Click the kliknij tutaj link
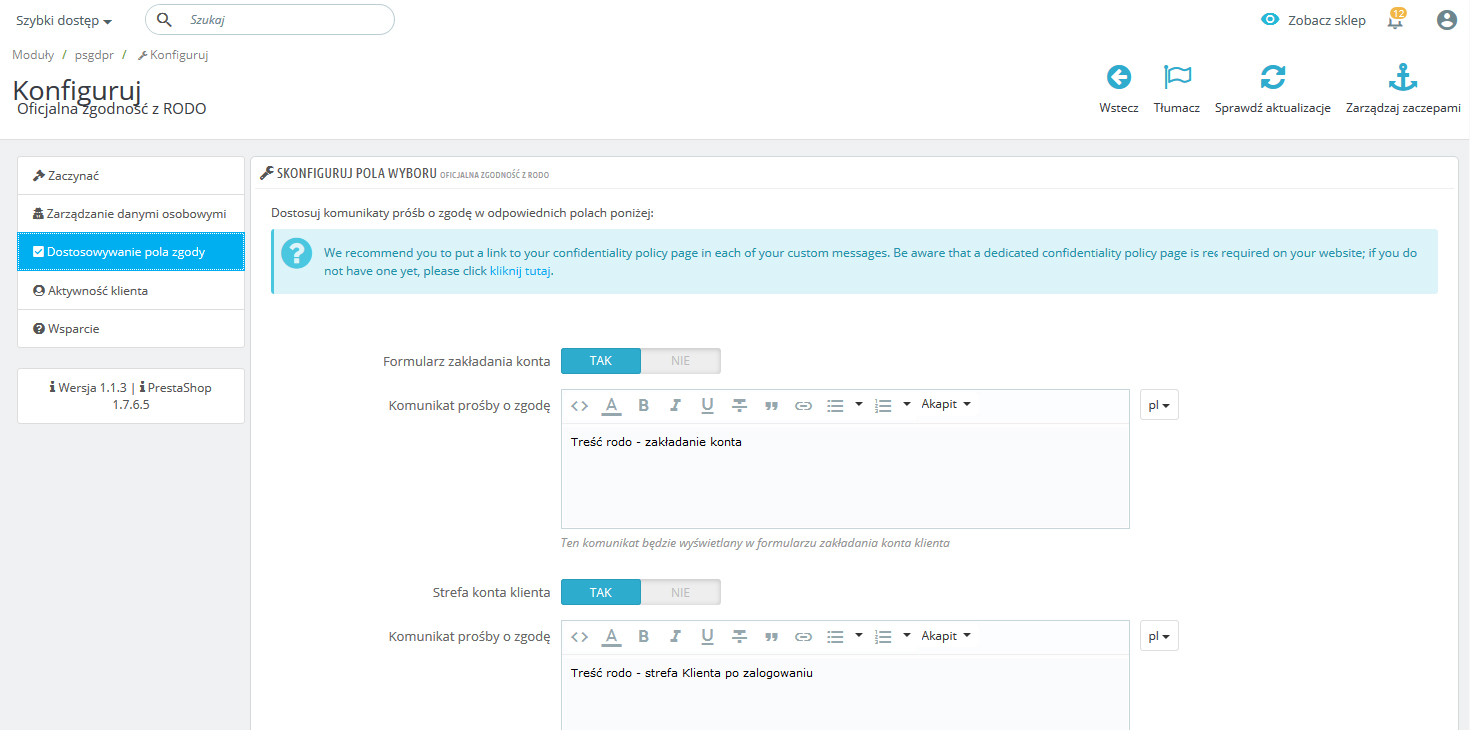Image resolution: width=1470 pixels, height=730 pixels. point(520,271)
